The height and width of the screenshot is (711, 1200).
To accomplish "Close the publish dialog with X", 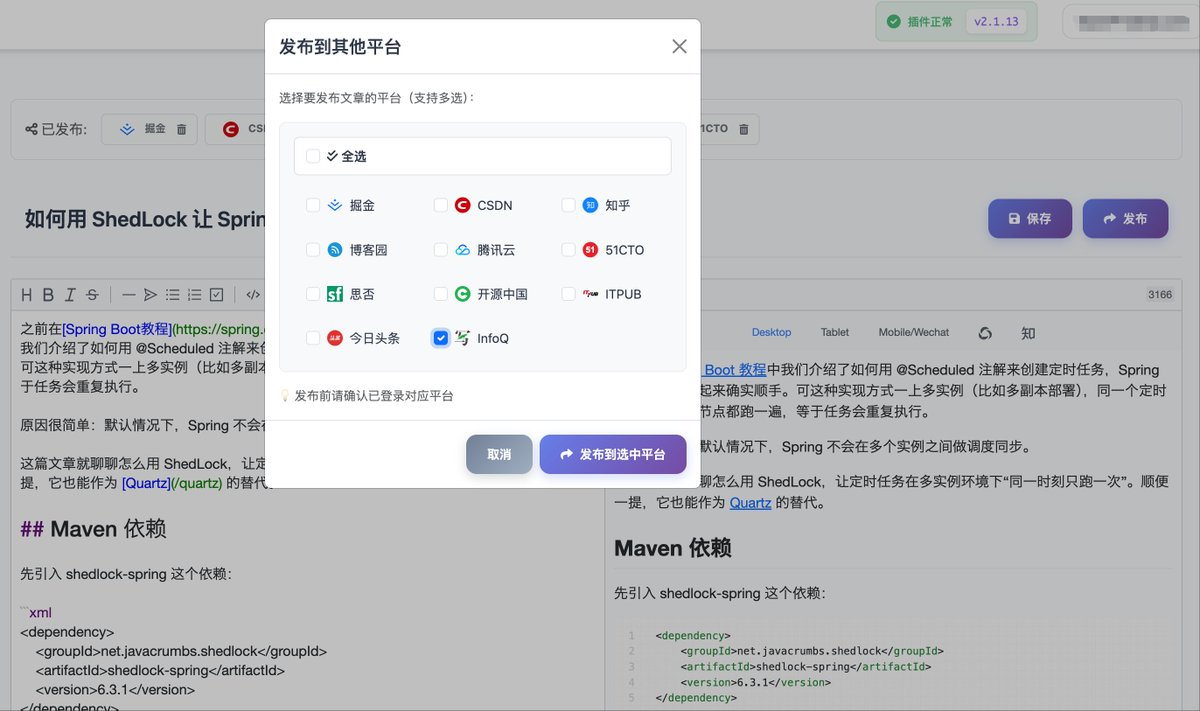I will click(x=679, y=46).
